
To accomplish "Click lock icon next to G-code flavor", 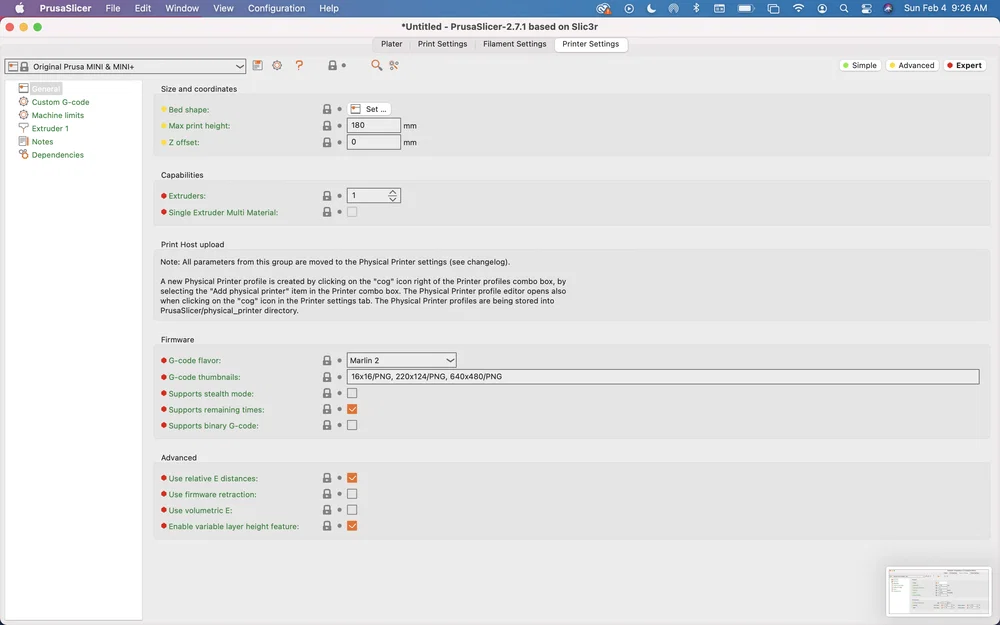I will point(327,360).
